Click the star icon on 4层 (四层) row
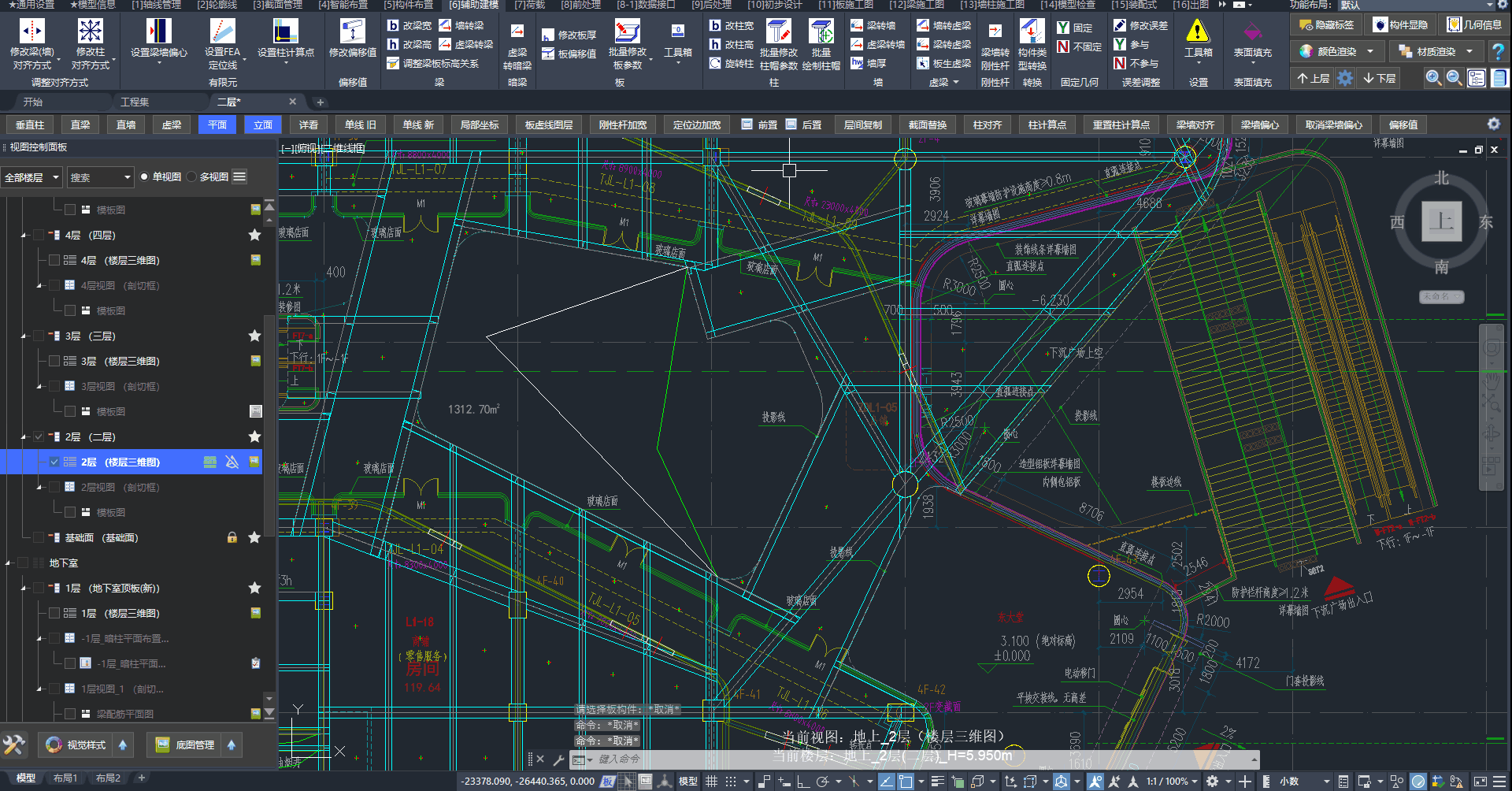This screenshot has width=1512, height=791. pyautogui.click(x=254, y=235)
